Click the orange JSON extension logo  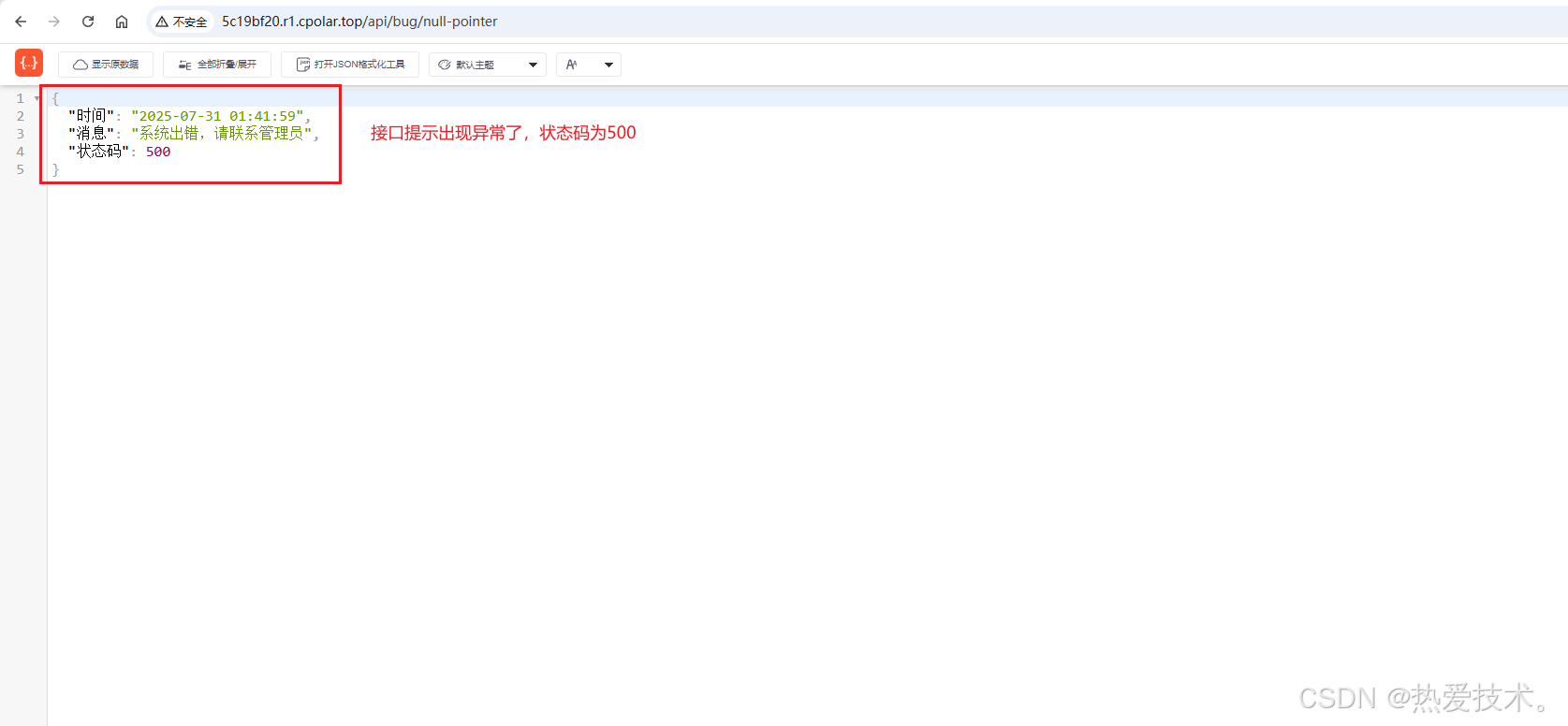point(29,63)
